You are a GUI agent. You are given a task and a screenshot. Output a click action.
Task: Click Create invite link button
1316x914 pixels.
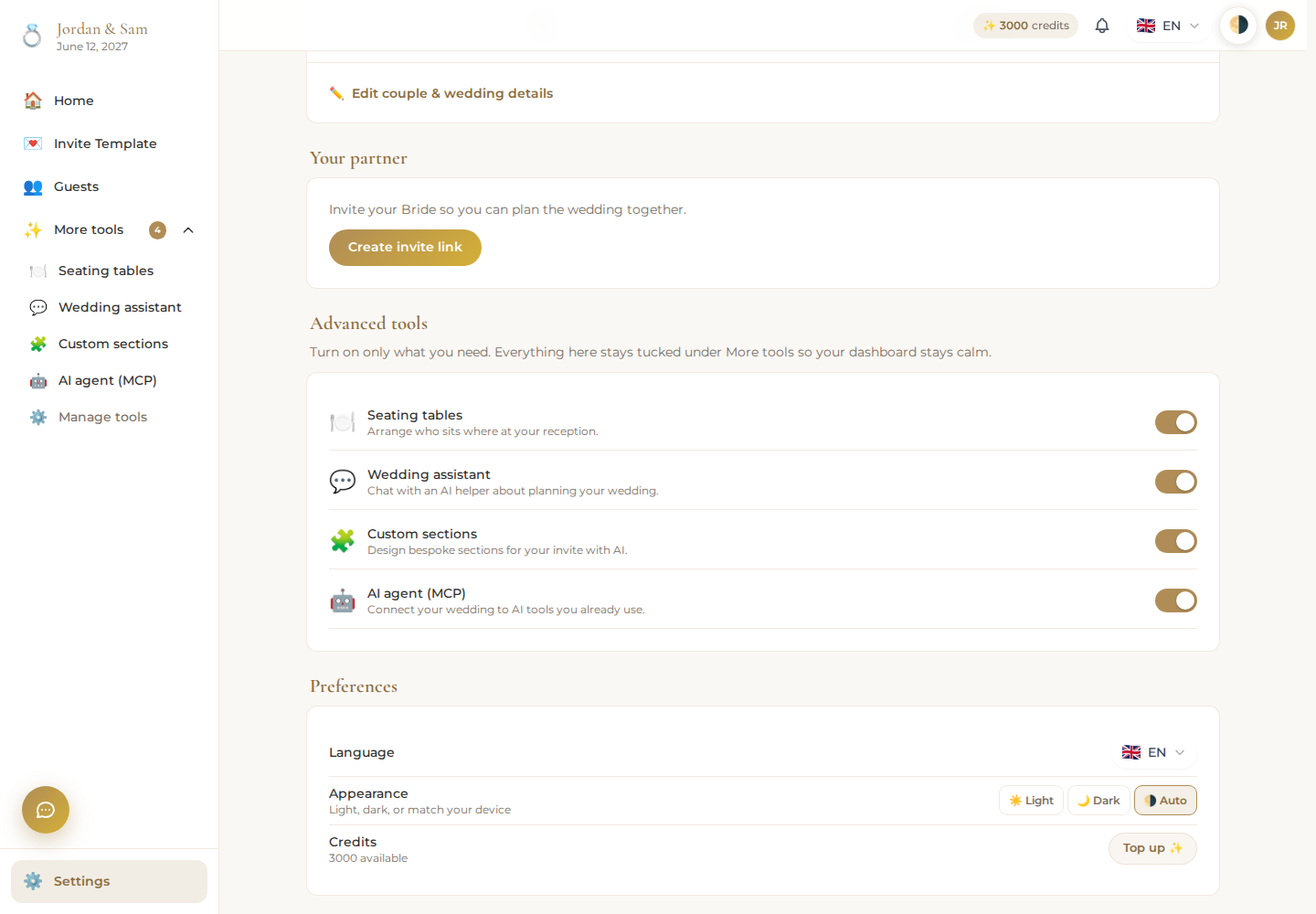pyautogui.click(x=405, y=248)
